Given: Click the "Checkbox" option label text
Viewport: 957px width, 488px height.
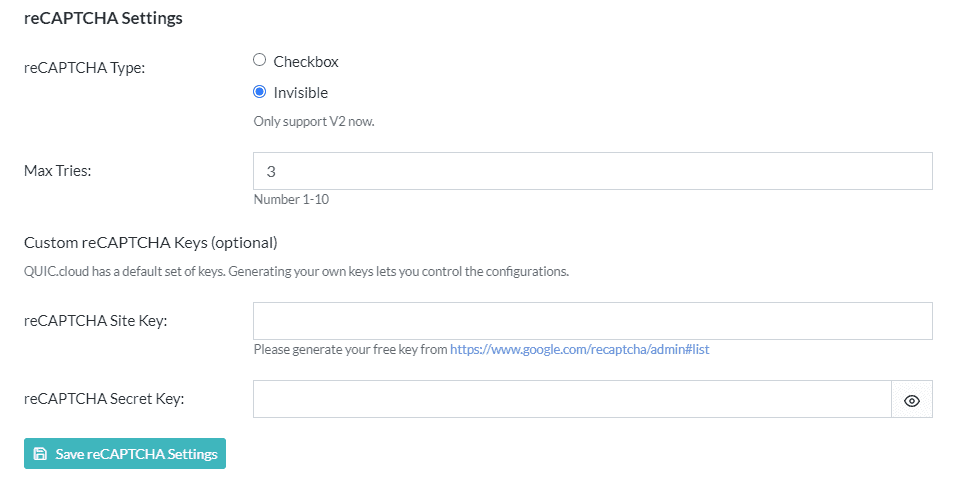Looking at the screenshot, I should point(306,61).
